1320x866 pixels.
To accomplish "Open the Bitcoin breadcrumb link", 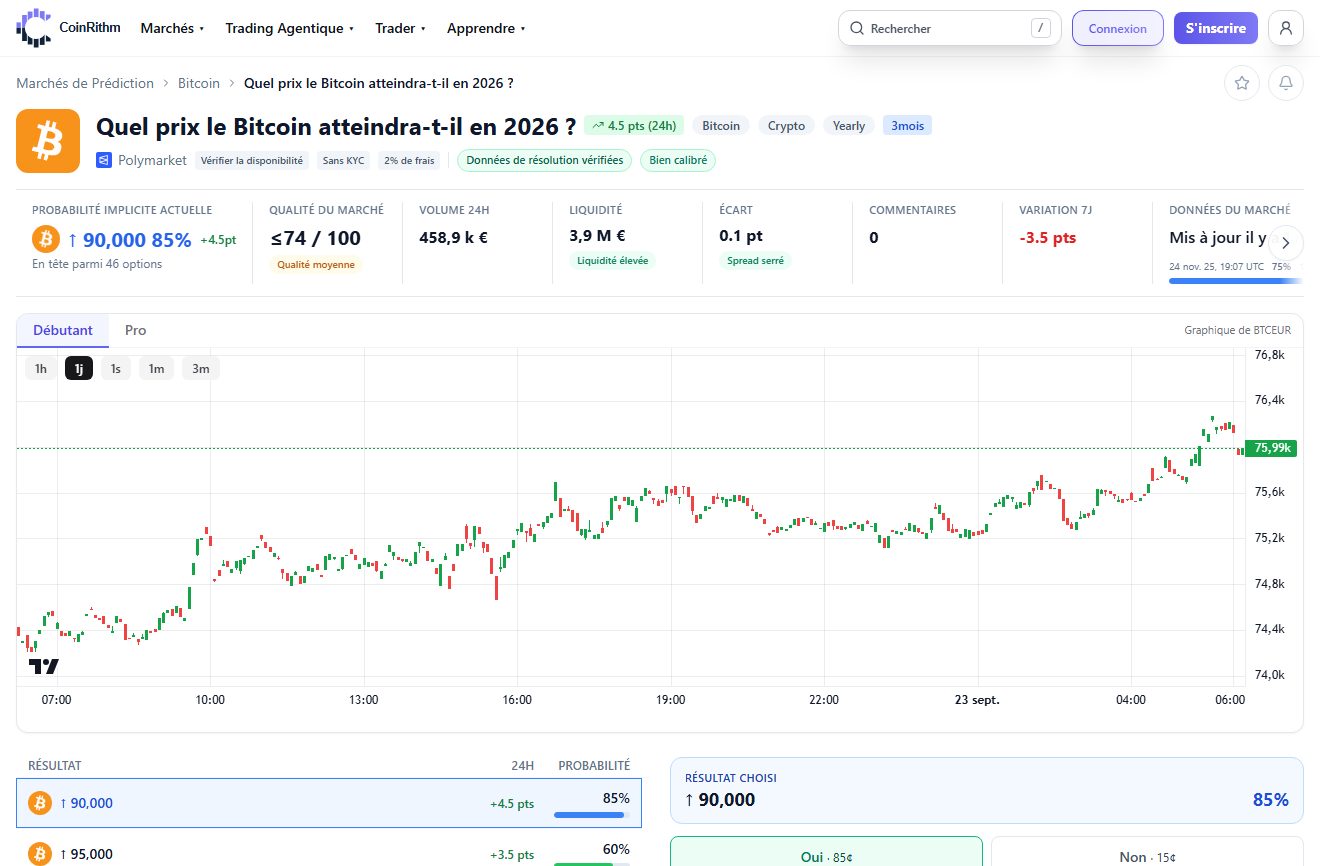I will 199,83.
